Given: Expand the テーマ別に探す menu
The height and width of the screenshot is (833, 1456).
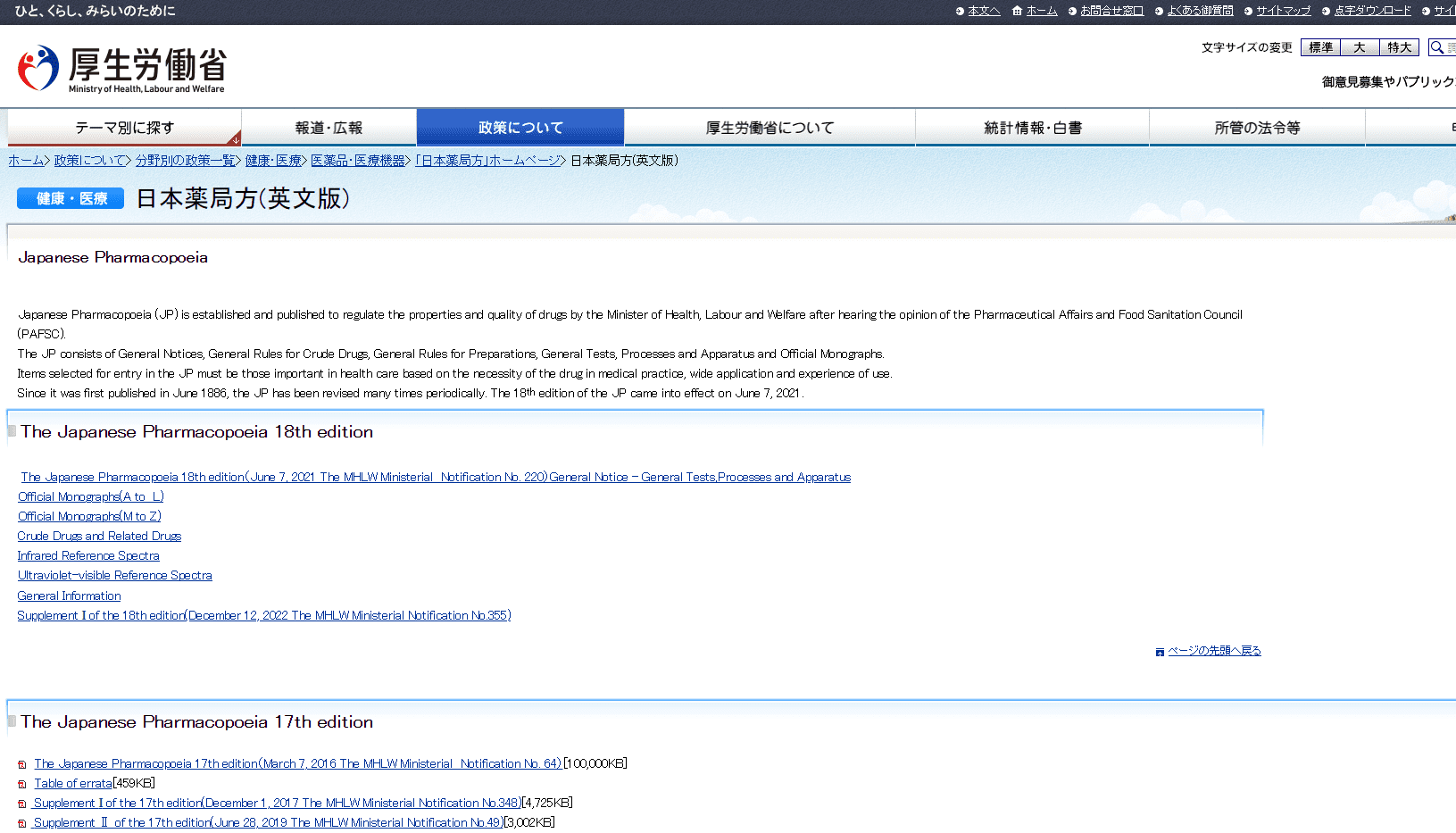Looking at the screenshot, I should click(x=124, y=128).
